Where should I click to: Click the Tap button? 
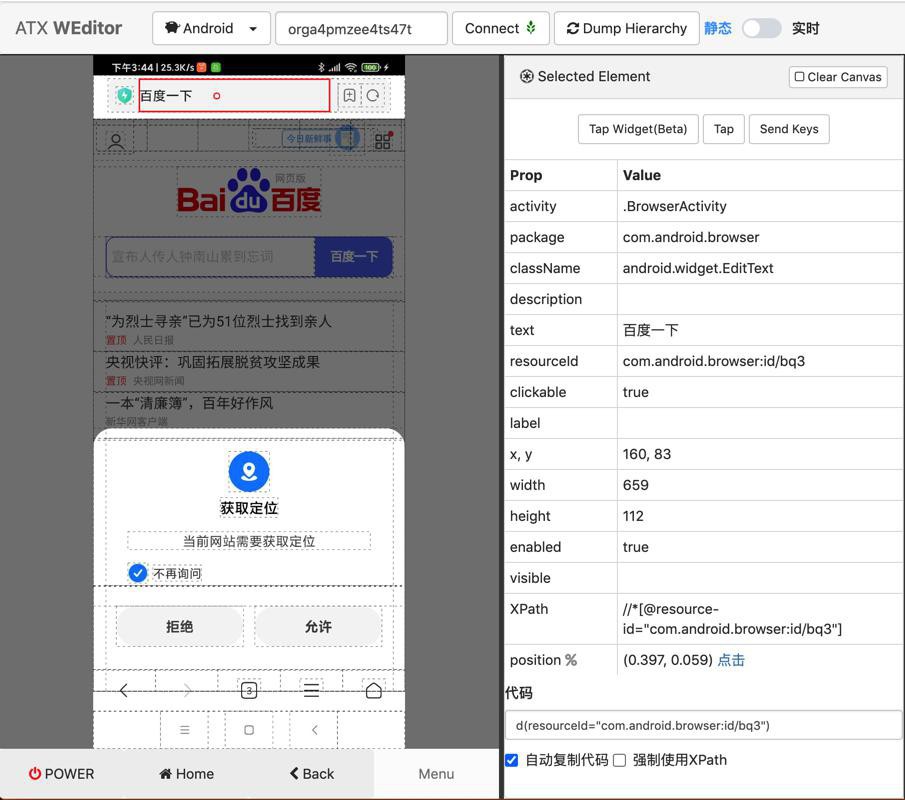[x=723, y=129]
